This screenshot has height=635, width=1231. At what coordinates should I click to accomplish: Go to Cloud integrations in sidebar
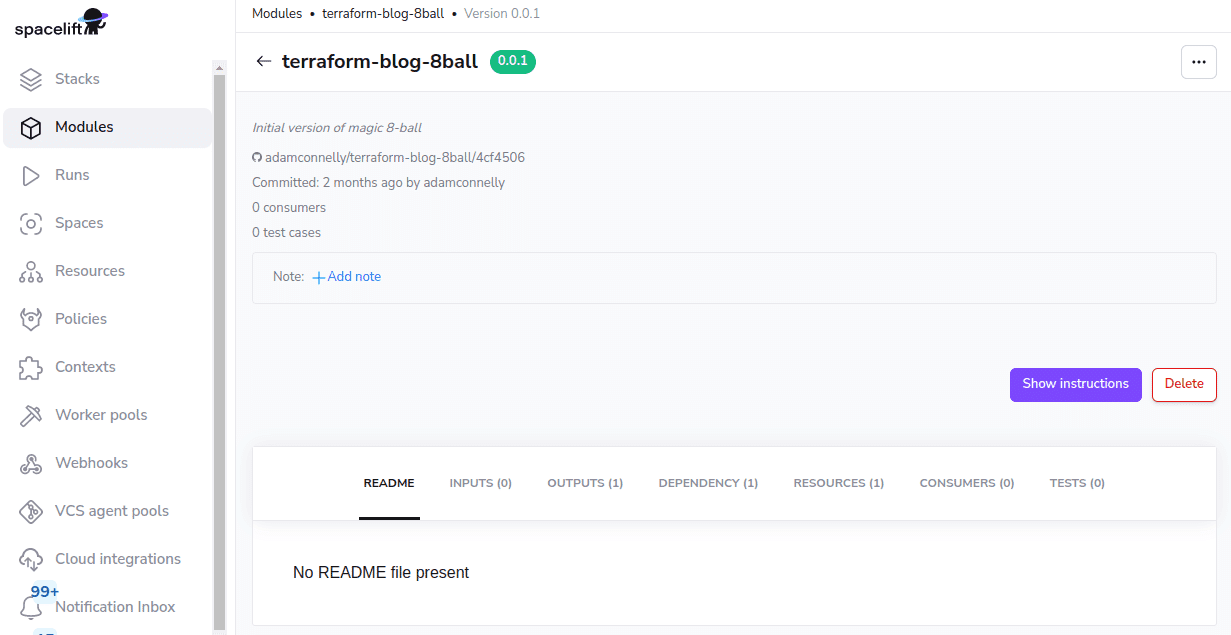click(118, 559)
